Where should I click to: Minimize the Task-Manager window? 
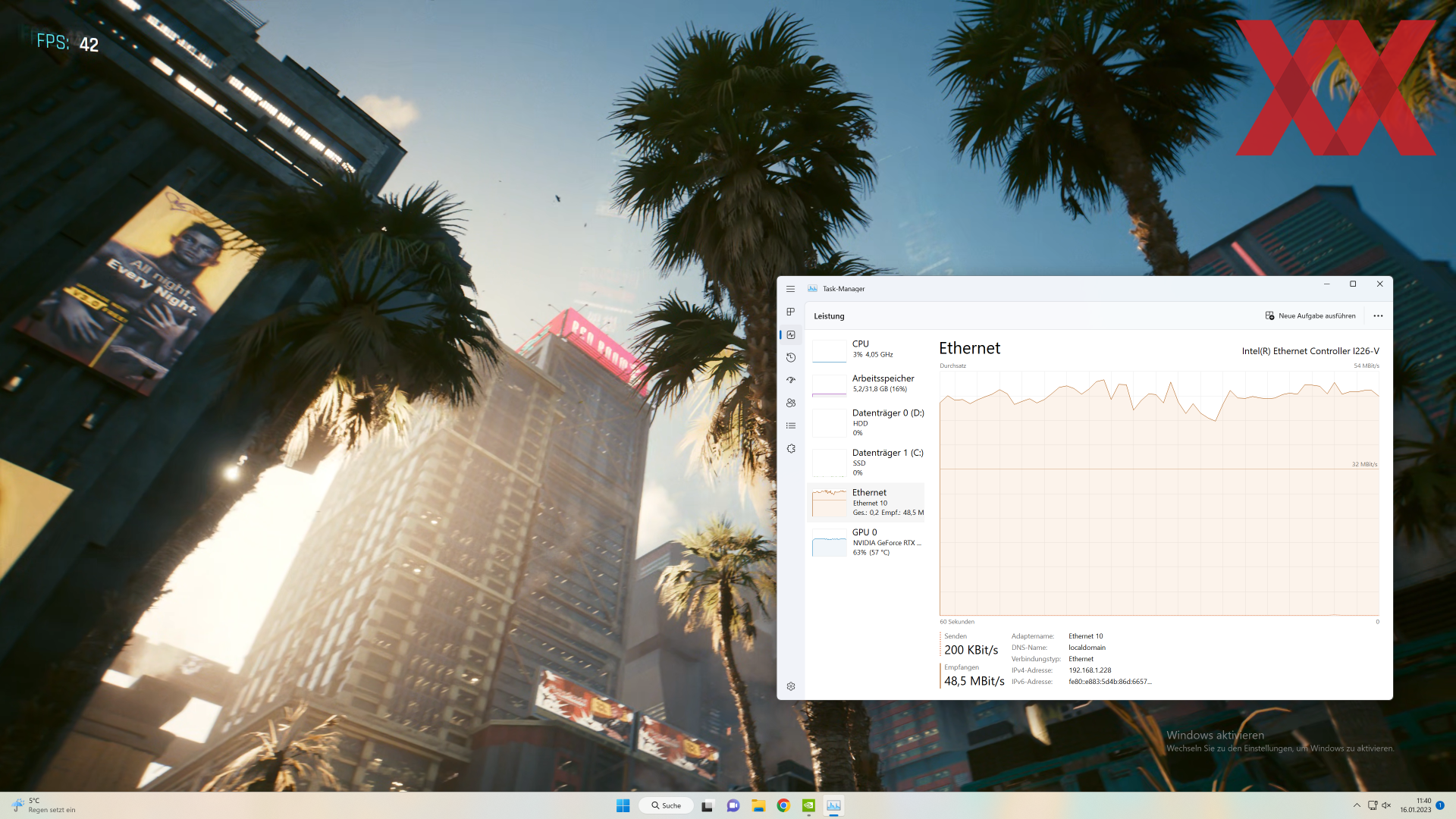(1326, 284)
